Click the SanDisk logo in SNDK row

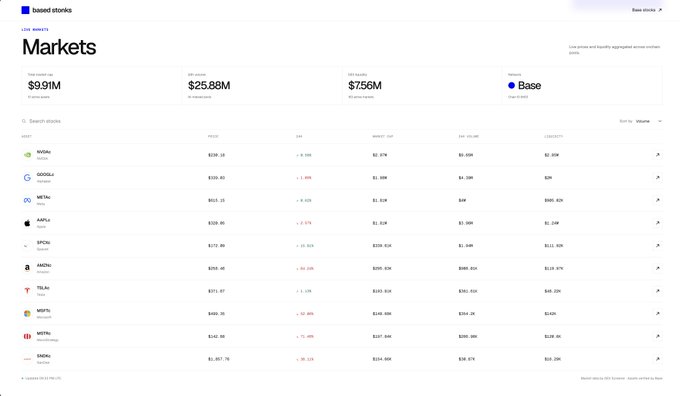[x=27, y=359]
